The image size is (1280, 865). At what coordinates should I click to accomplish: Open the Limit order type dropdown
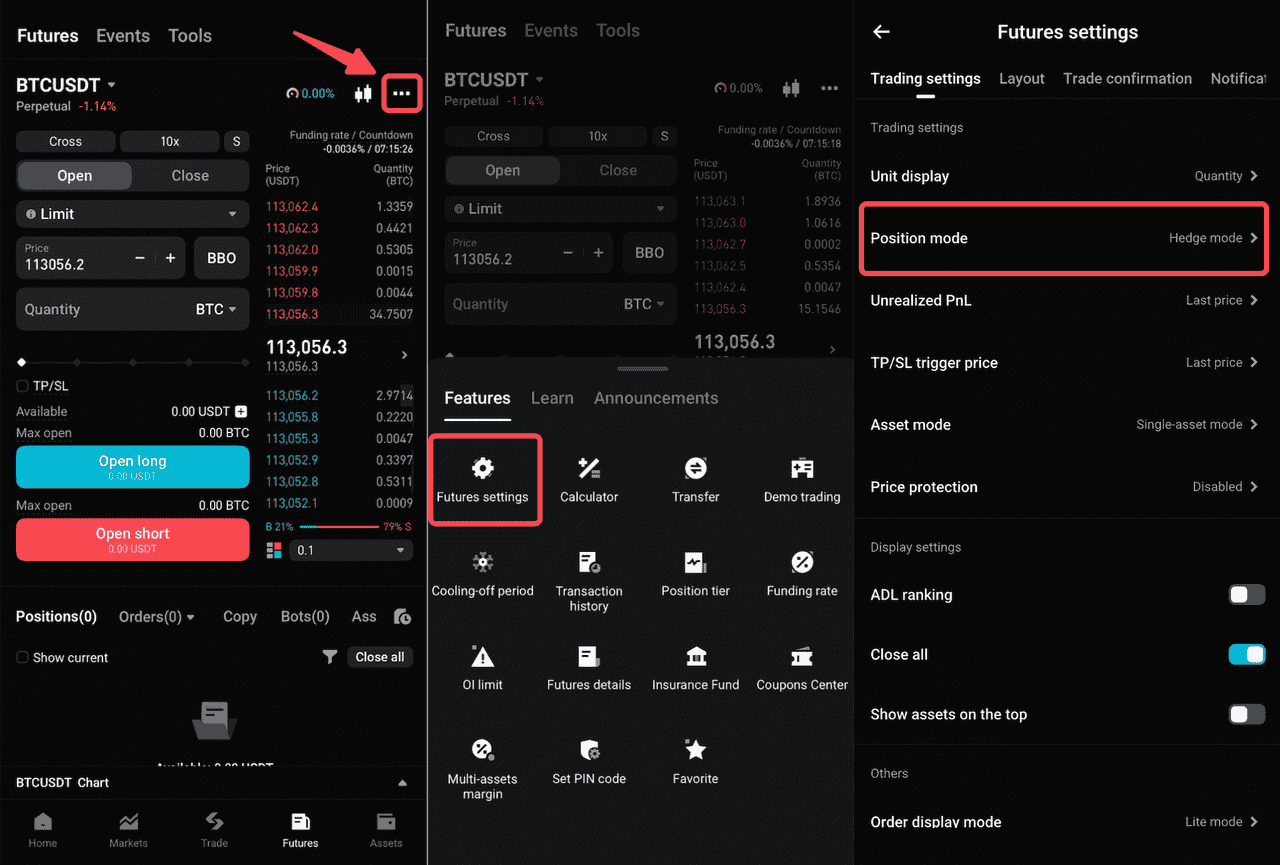coord(132,214)
